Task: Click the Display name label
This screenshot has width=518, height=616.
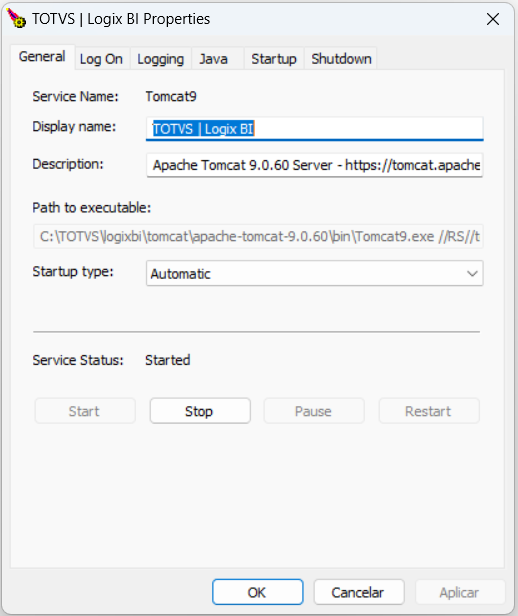Action: click(x=74, y=127)
